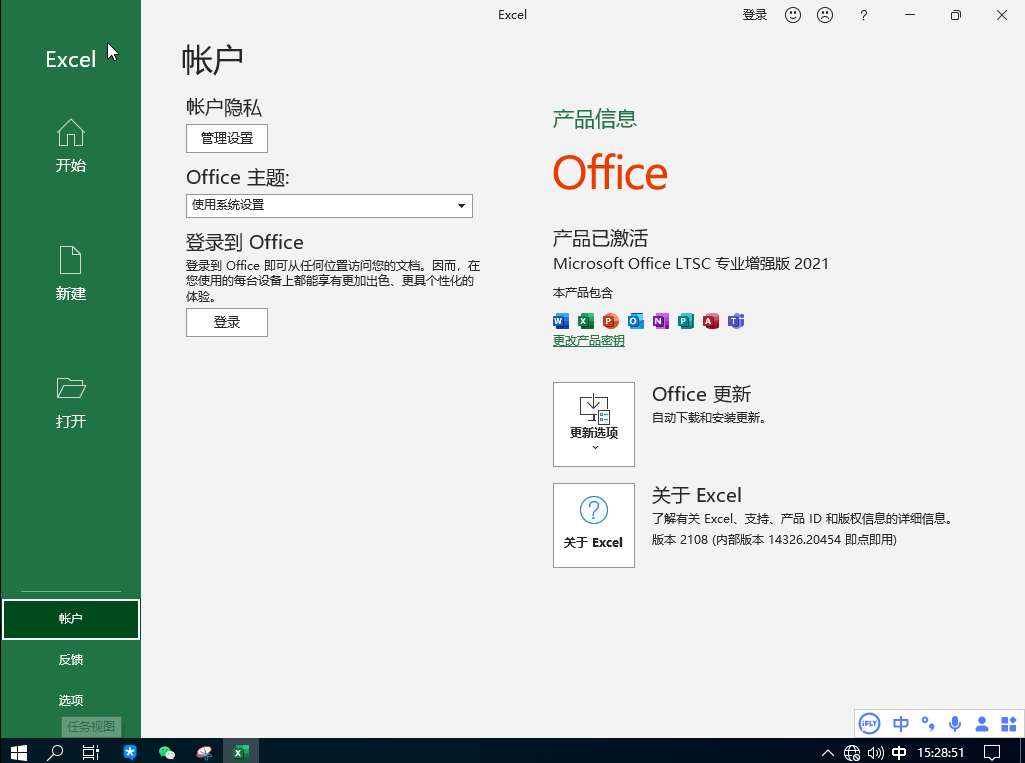This screenshot has height=763, width=1025.
Task: Click the Word product icon
Action: pos(561,321)
